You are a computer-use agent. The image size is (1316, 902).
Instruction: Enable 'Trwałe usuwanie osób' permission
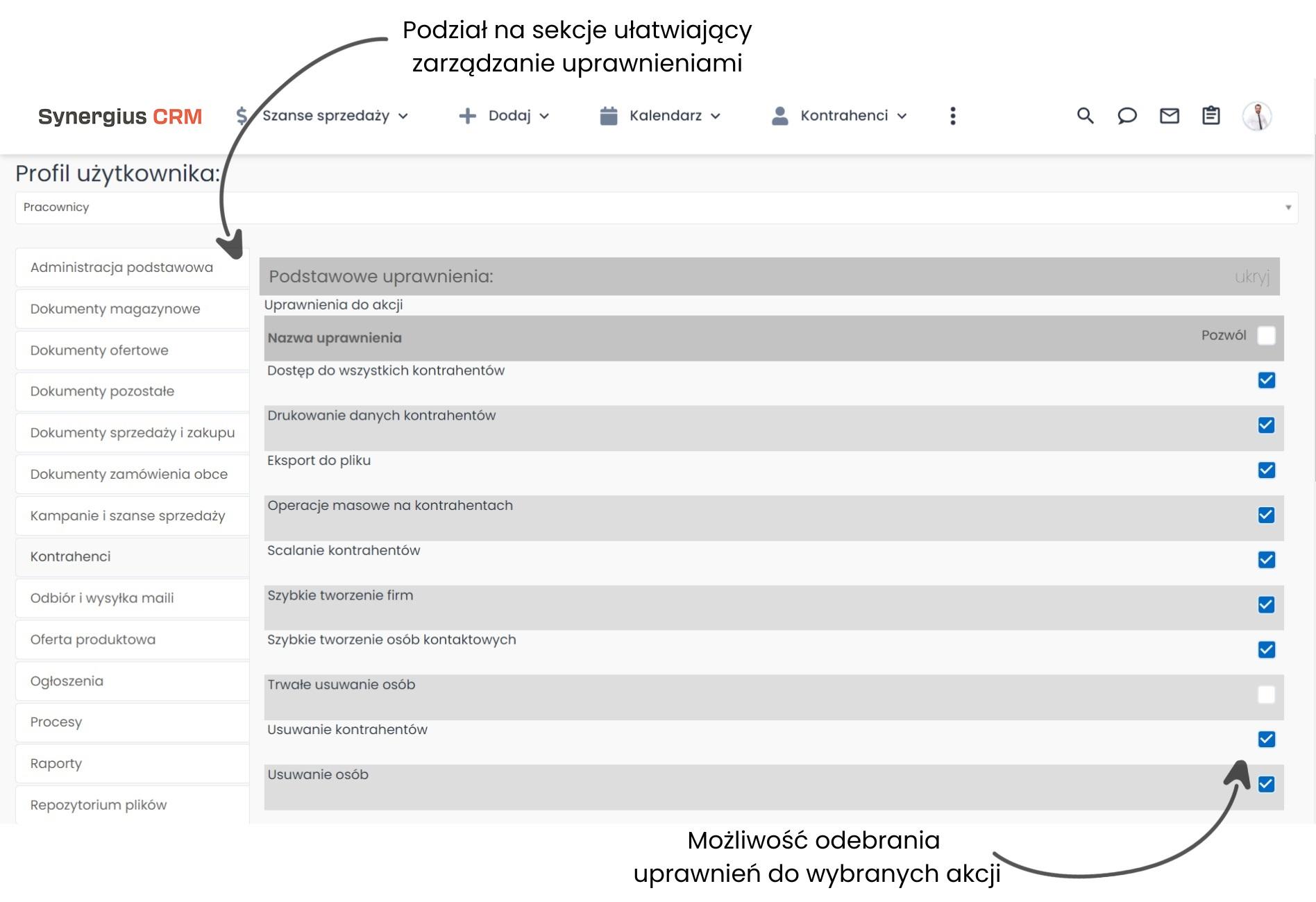coord(1267,695)
